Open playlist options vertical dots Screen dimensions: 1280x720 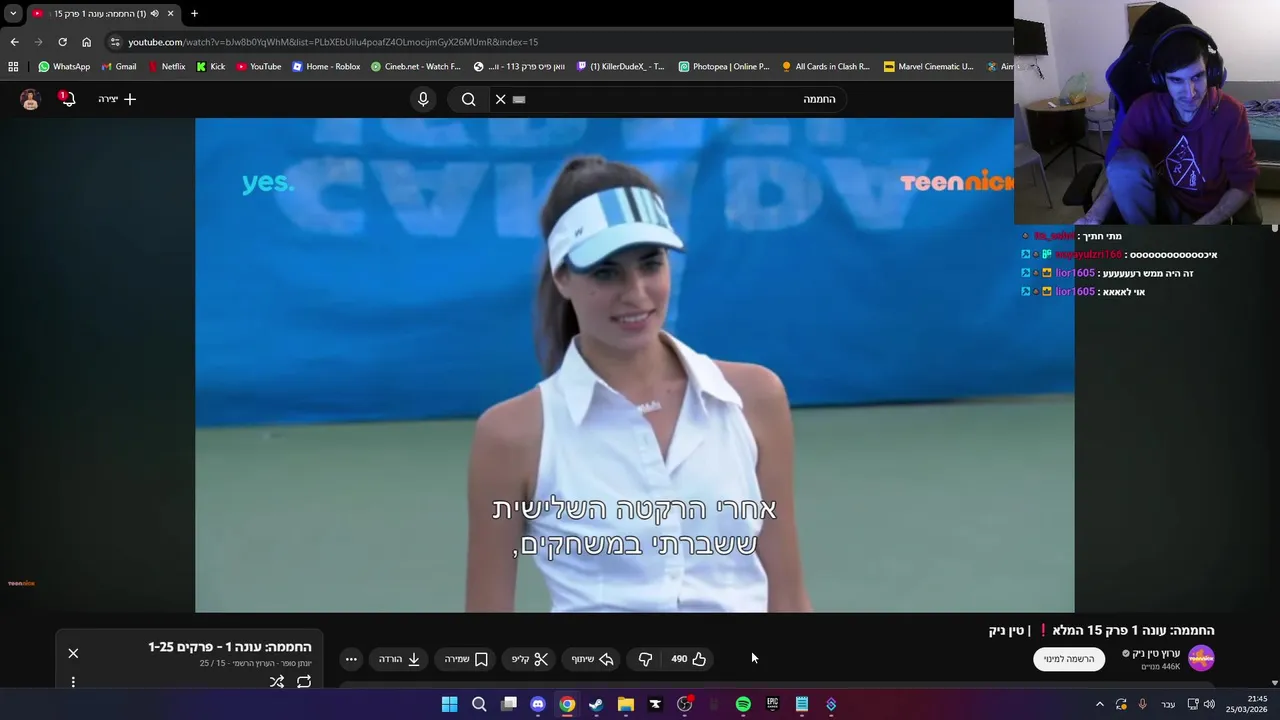73,682
